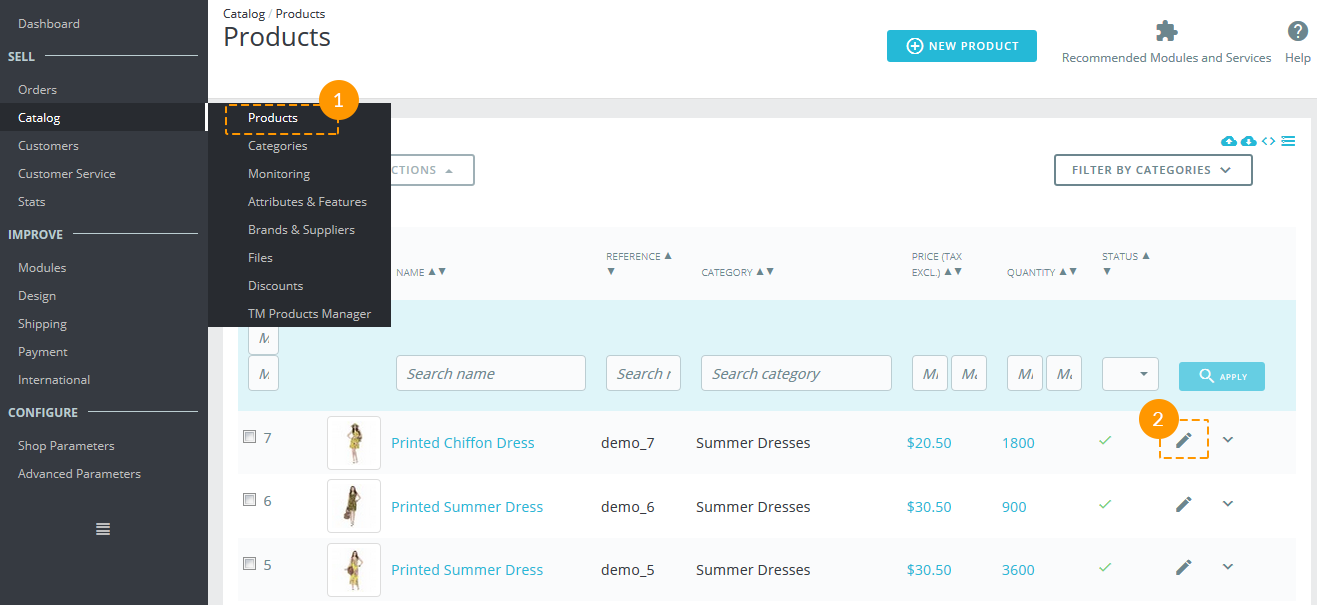
Task: Click the edit pencil for Printed Chiffon Dress
Action: click(1184, 440)
